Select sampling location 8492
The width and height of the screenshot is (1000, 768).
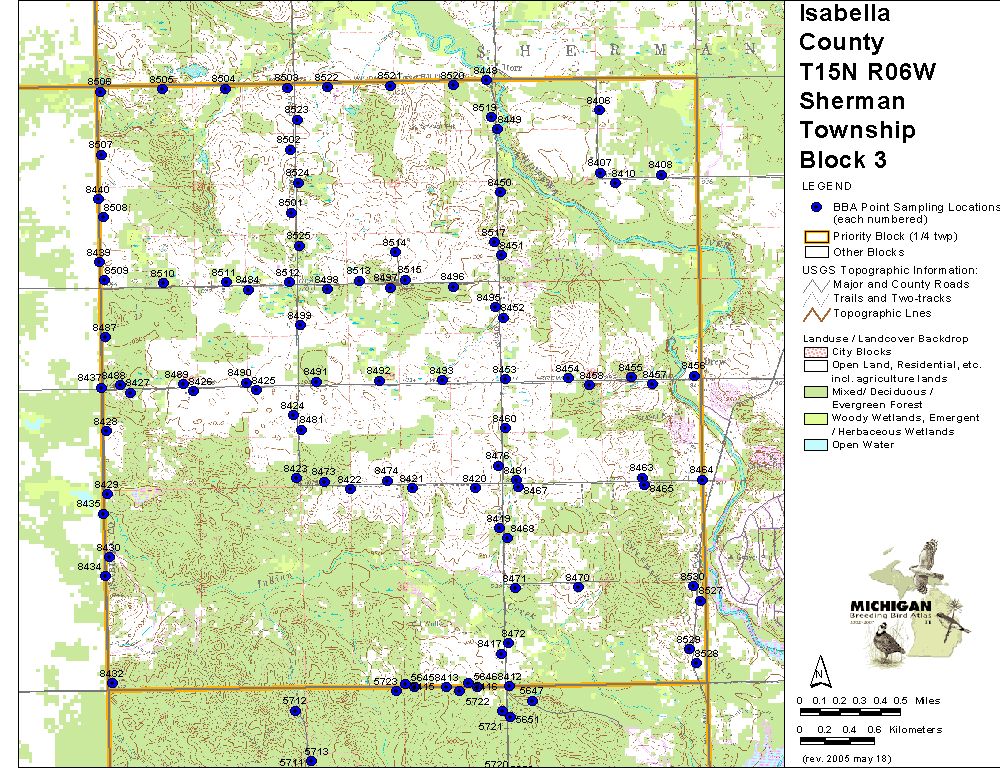pyautogui.click(x=380, y=380)
